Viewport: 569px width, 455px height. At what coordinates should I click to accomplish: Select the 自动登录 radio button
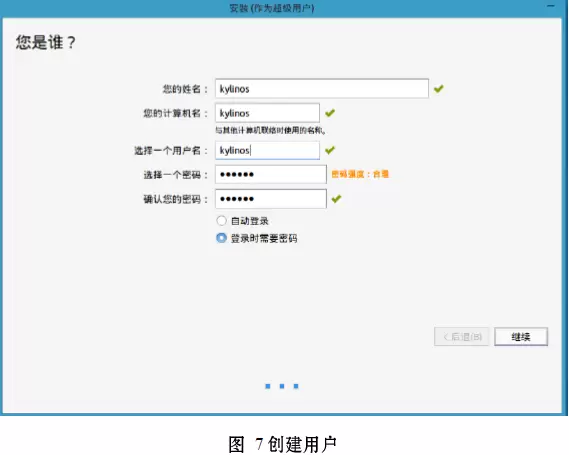(221, 221)
